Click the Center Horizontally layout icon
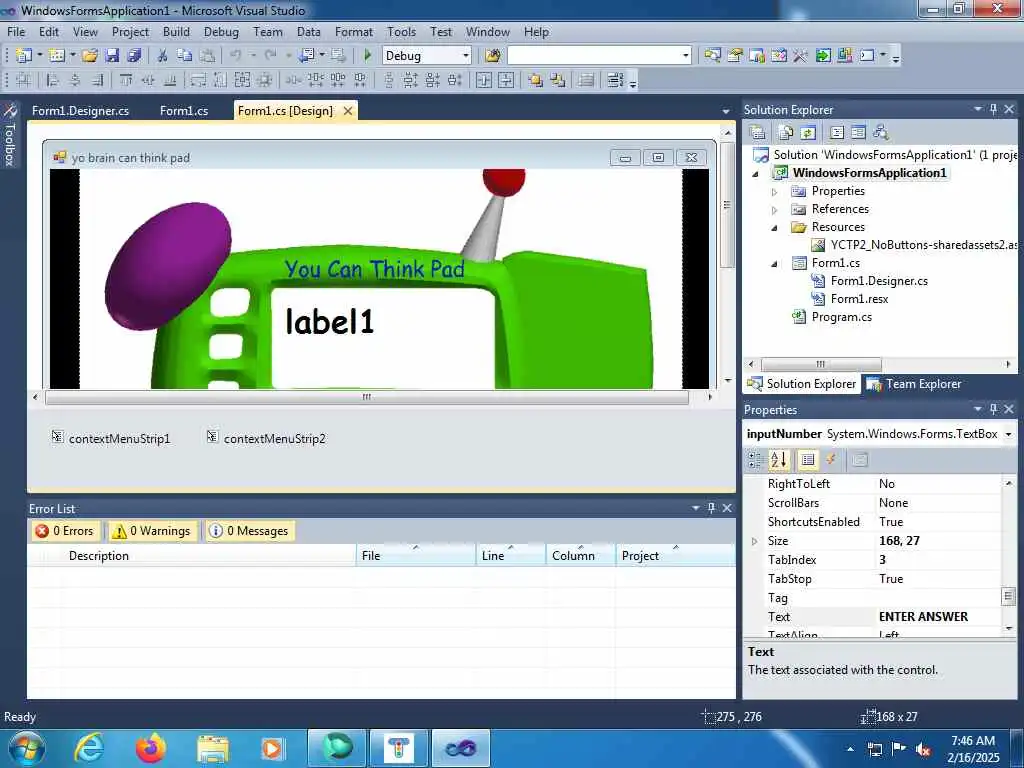 pyautogui.click(x=484, y=80)
